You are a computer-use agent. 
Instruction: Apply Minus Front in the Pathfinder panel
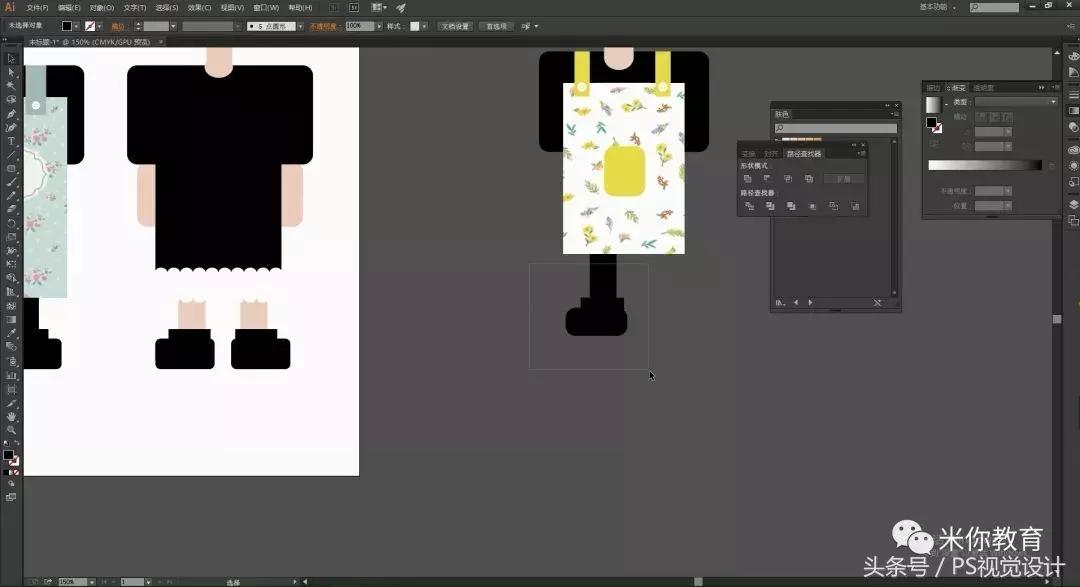tap(770, 178)
